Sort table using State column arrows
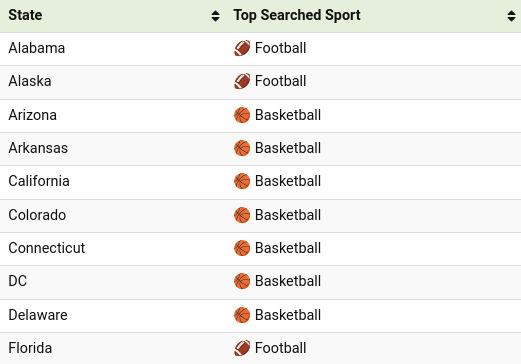521x364 pixels. pyautogui.click(x=215, y=16)
